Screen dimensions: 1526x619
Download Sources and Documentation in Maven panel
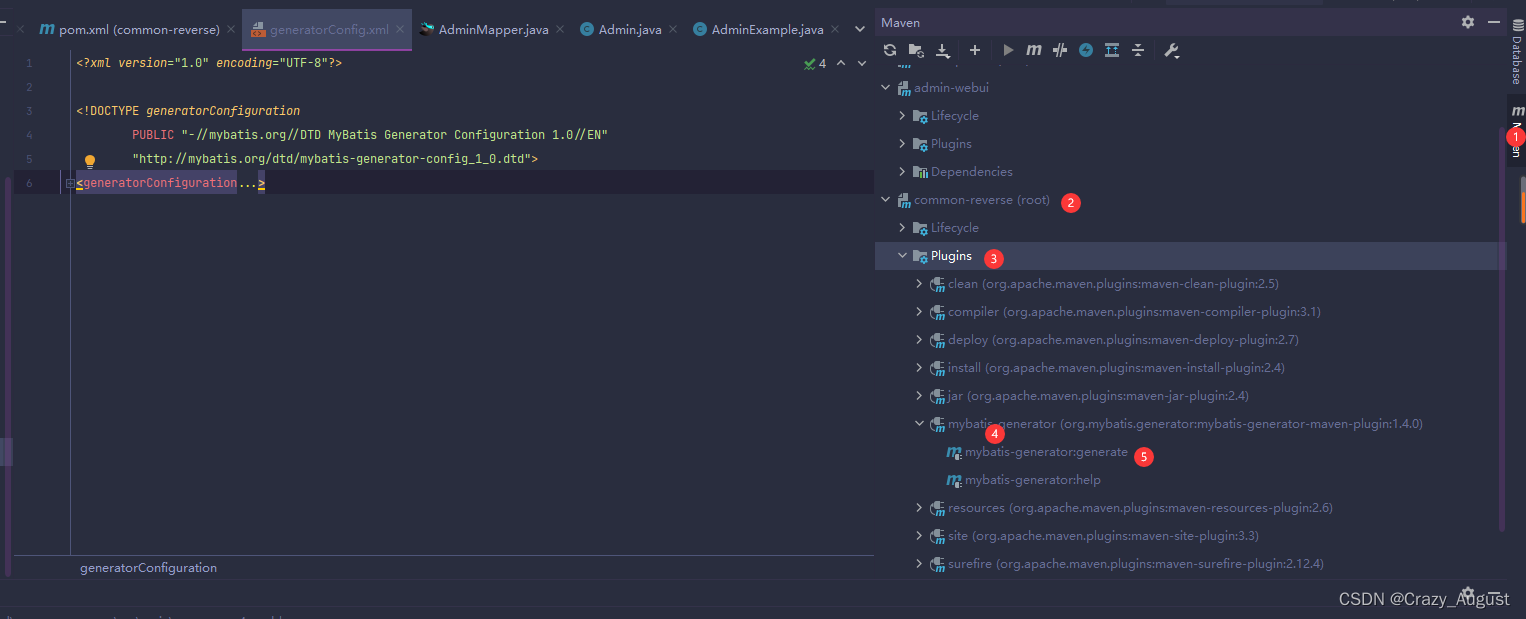pyautogui.click(x=942, y=50)
